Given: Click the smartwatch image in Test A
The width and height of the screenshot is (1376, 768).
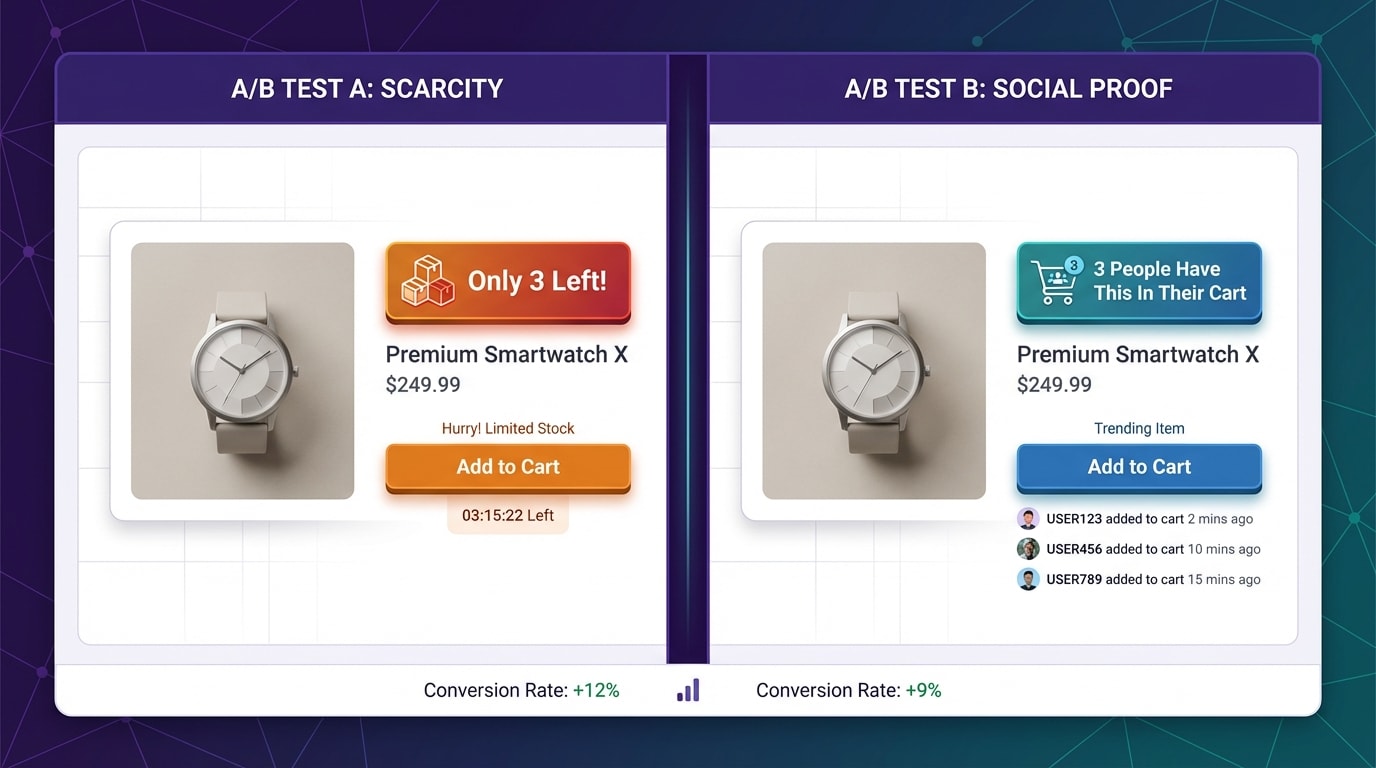Looking at the screenshot, I should click(242, 371).
